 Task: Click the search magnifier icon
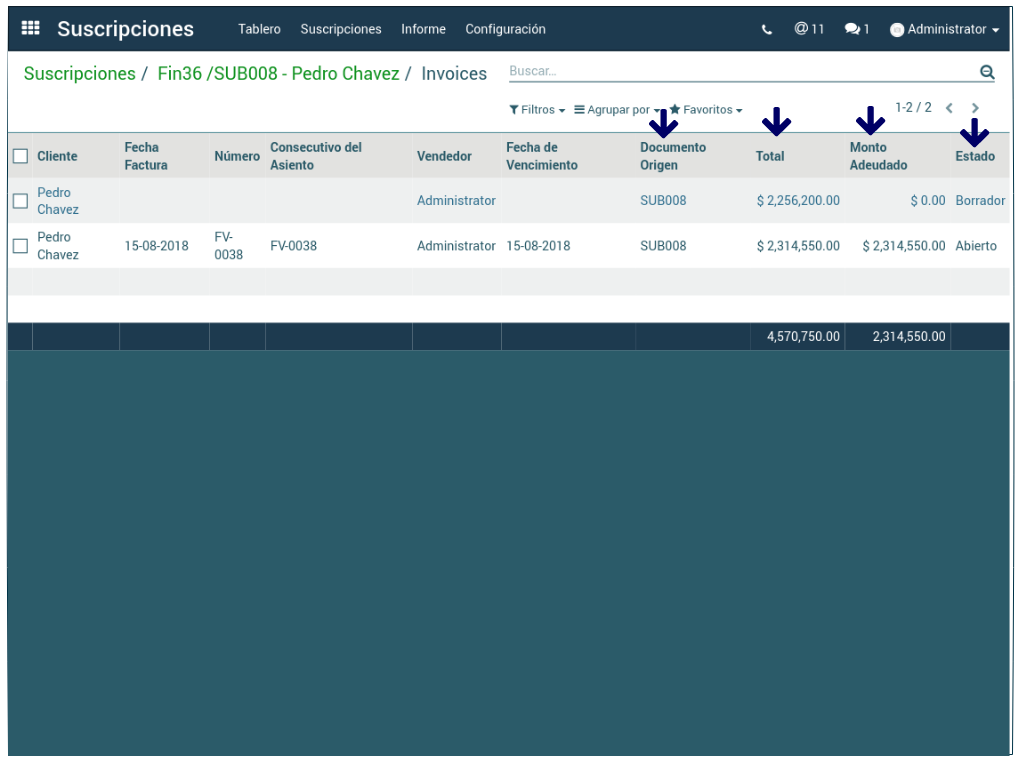click(x=987, y=72)
